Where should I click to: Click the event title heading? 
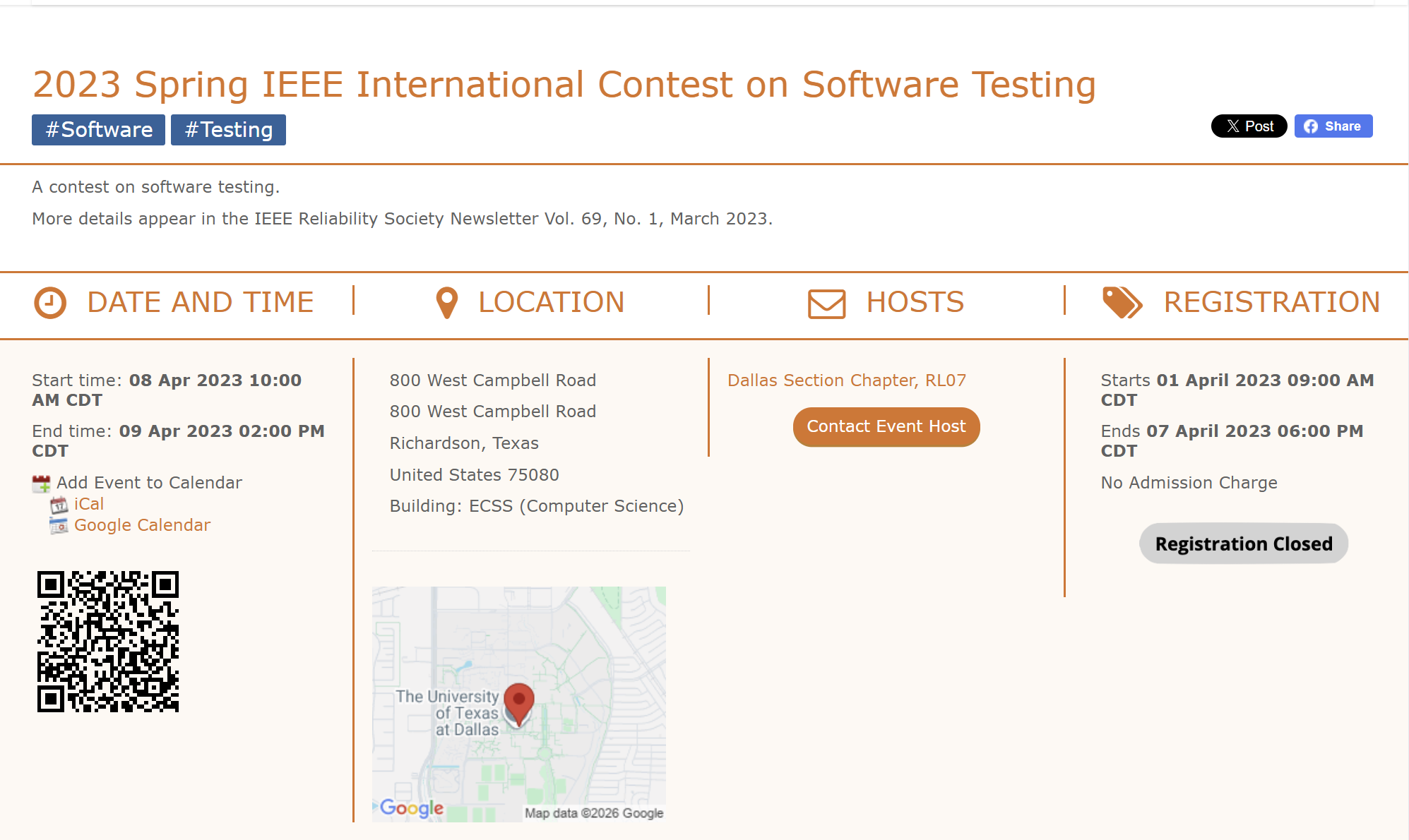(564, 85)
